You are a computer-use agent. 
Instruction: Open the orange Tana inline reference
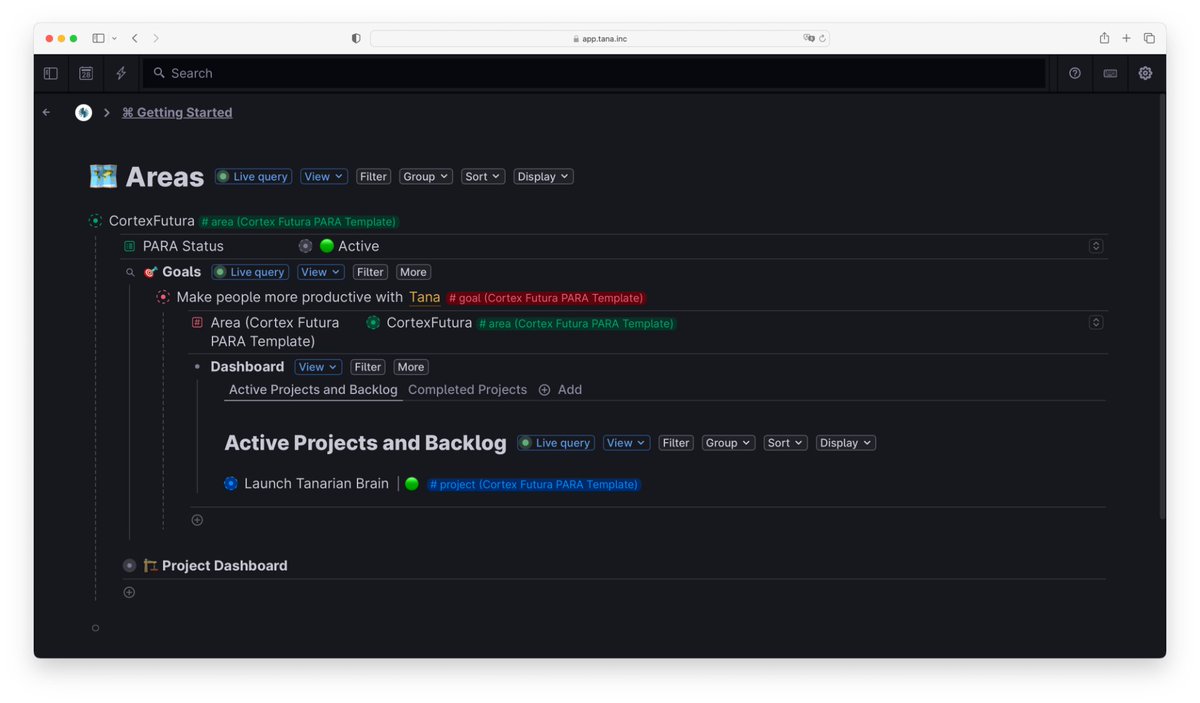click(x=424, y=297)
